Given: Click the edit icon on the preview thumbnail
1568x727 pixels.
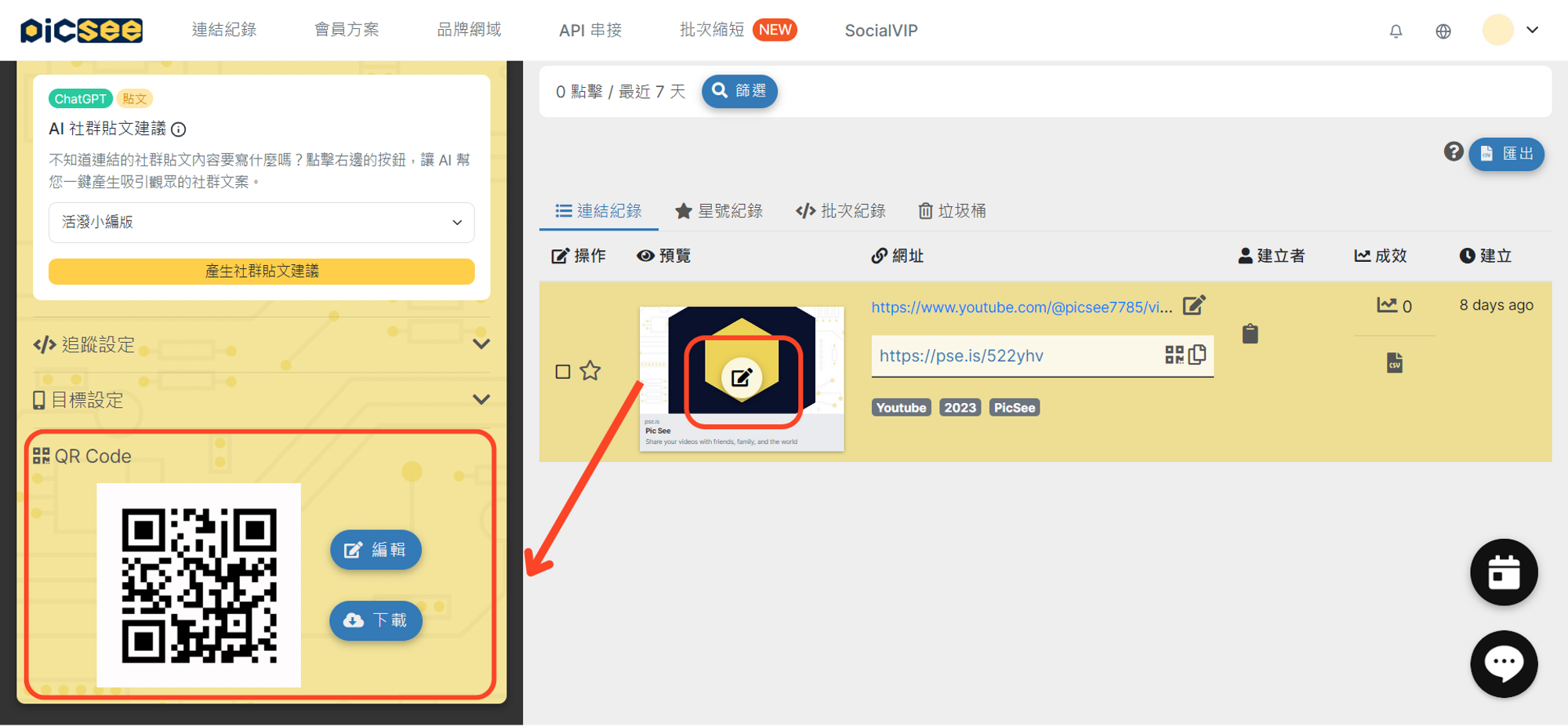Looking at the screenshot, I should (742, 378).
